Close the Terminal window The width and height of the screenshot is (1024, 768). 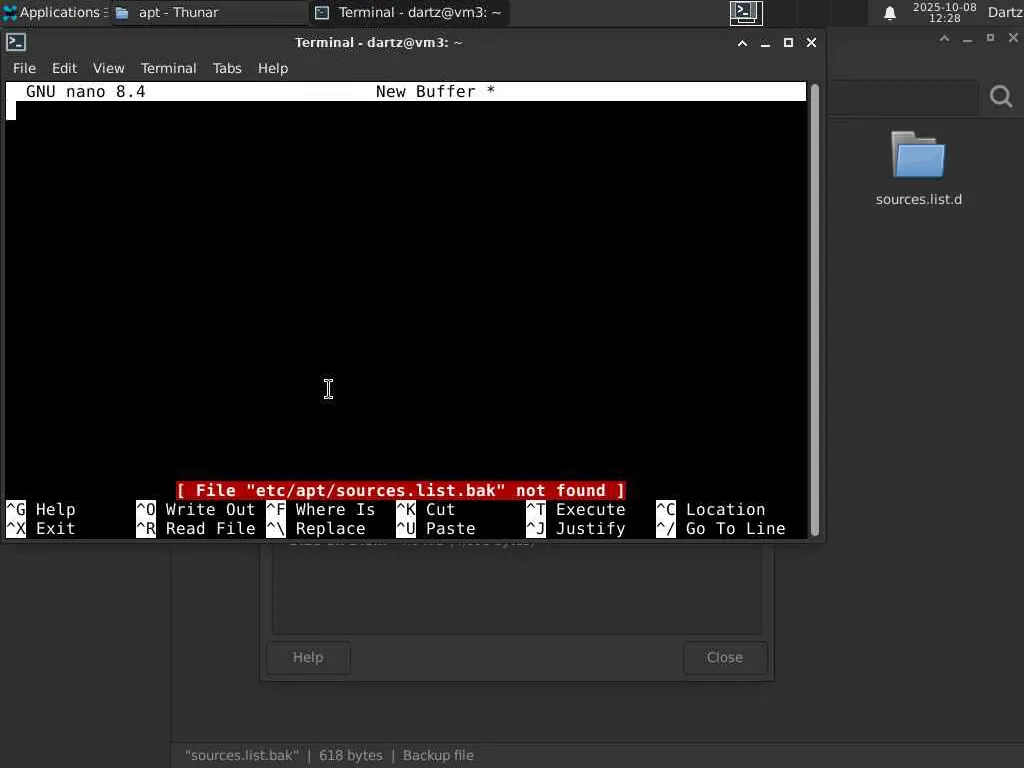point(811,42)
